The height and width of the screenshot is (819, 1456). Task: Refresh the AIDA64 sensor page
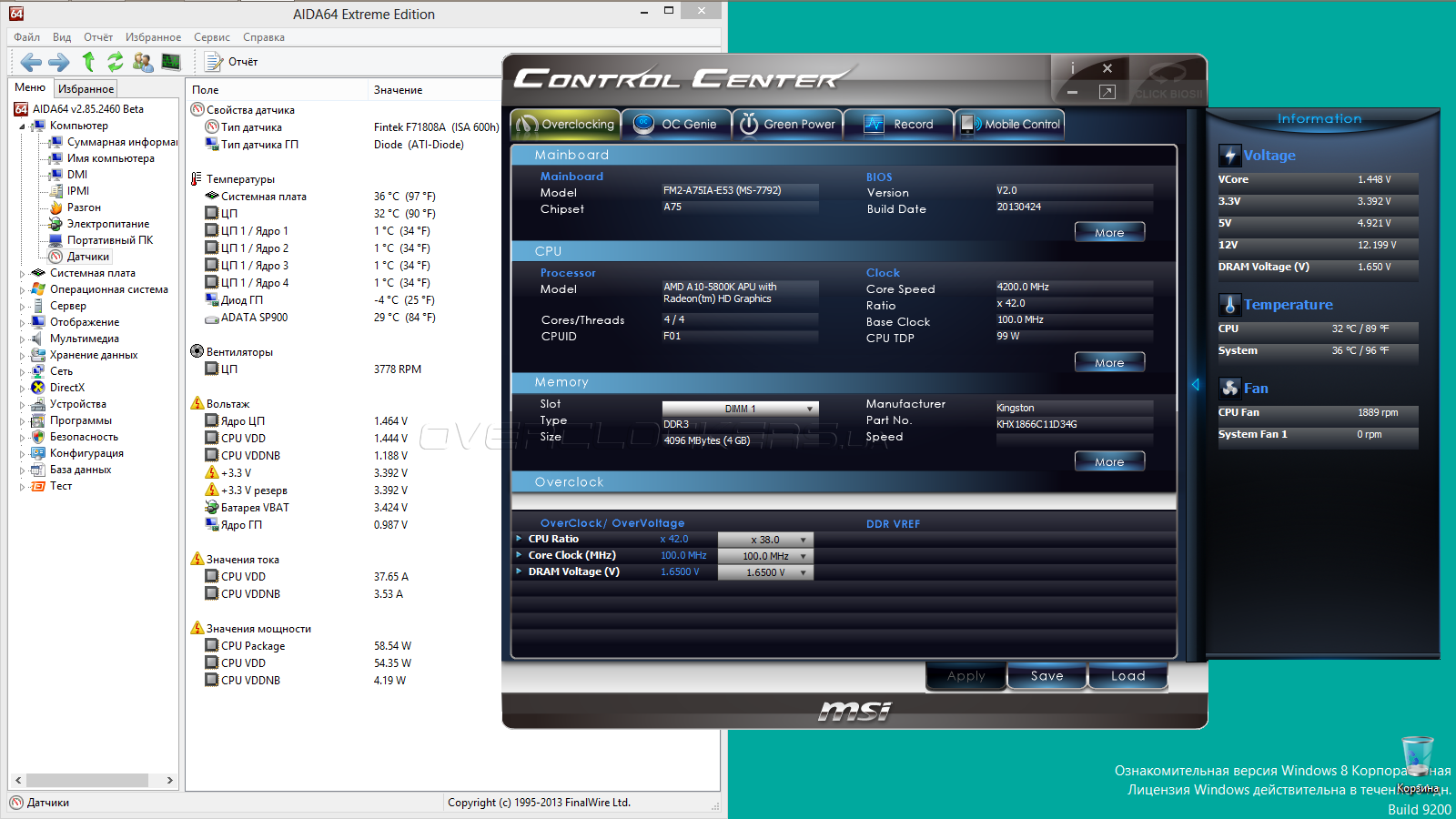(116, 61)
